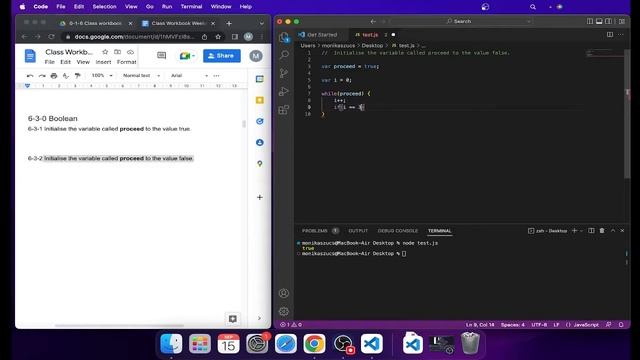Open the VS Code Explorer view
The image size is (640, 360).
point(284,37)
